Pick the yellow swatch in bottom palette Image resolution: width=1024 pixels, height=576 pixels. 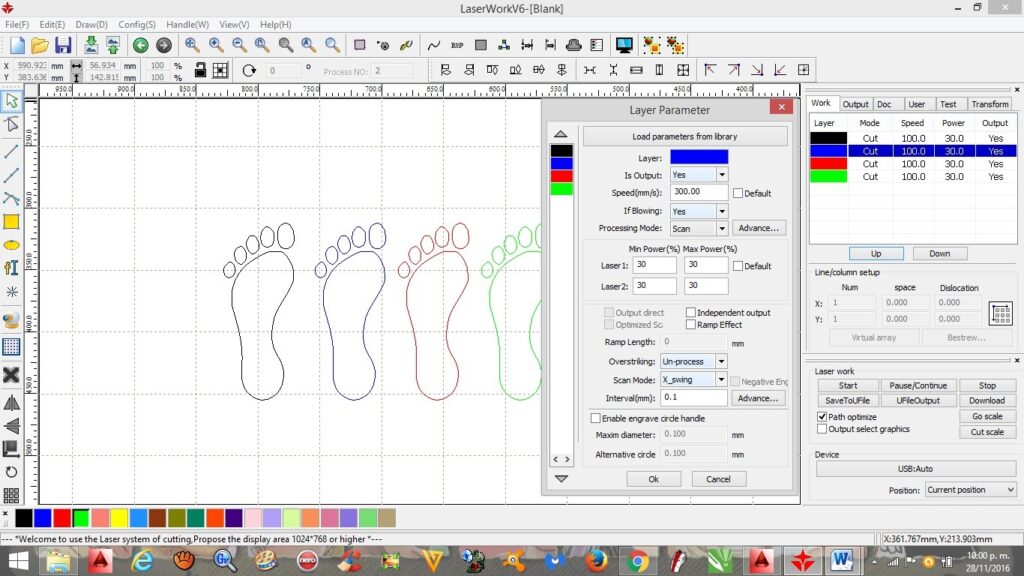(x=118, y=517)
